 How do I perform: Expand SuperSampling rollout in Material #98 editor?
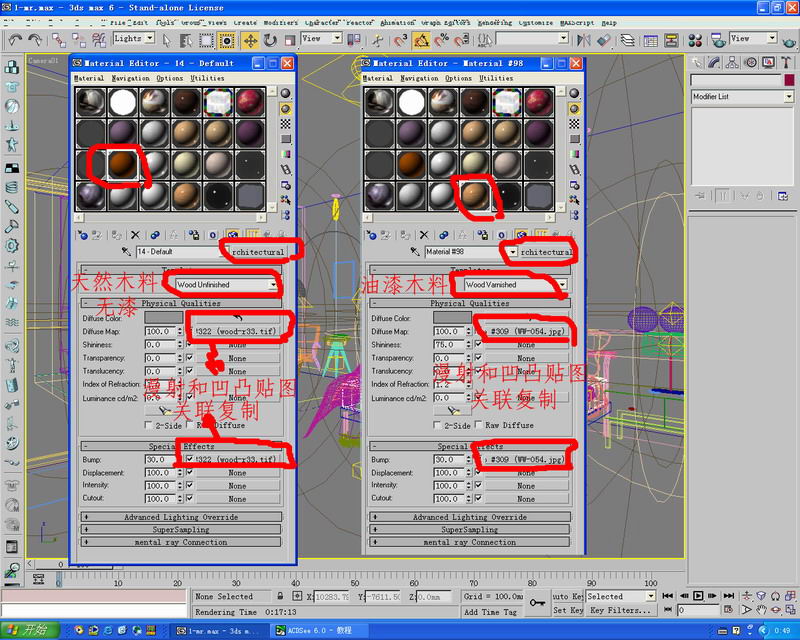coord(470,530)
